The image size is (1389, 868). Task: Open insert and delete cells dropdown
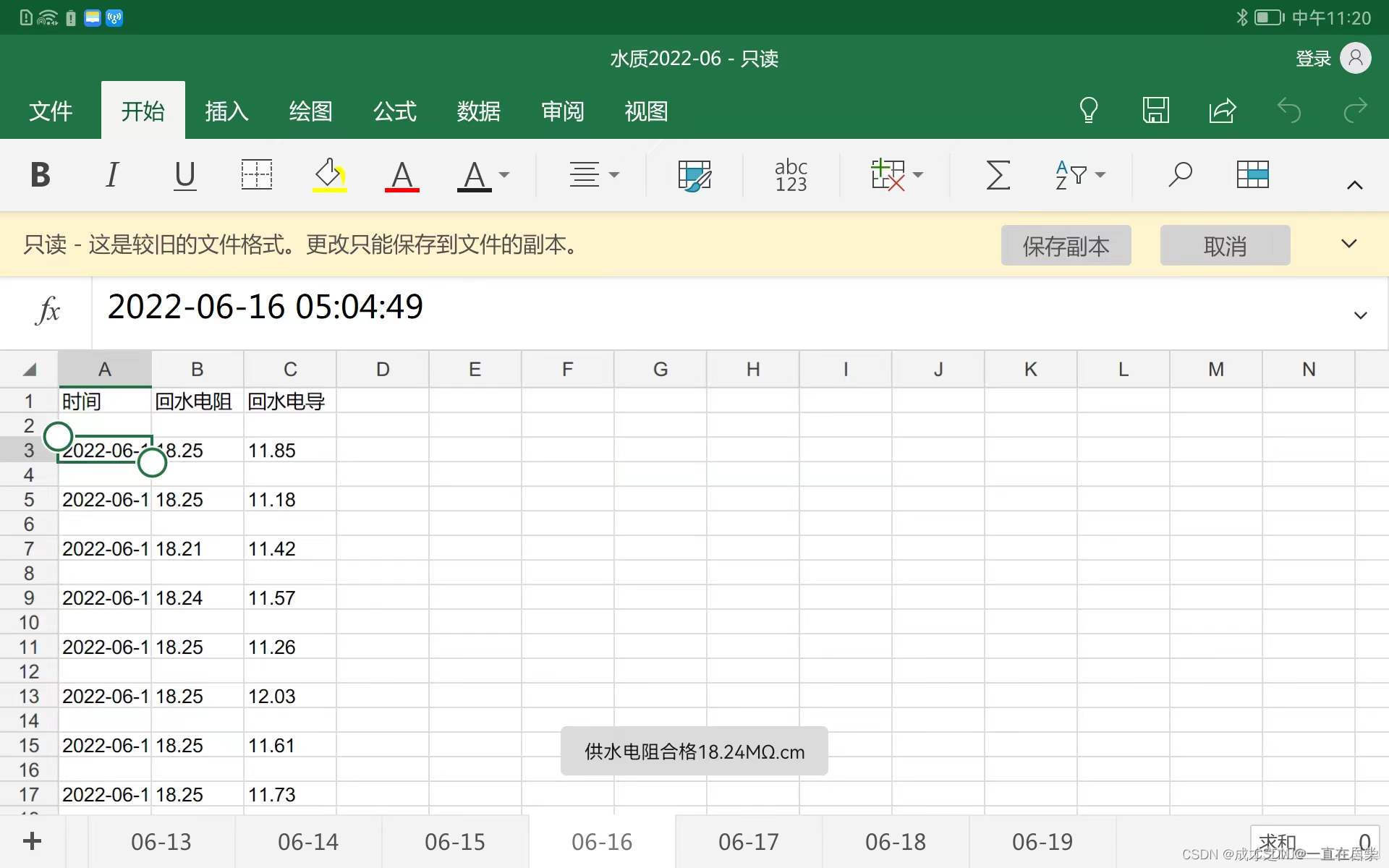point(897,175)
